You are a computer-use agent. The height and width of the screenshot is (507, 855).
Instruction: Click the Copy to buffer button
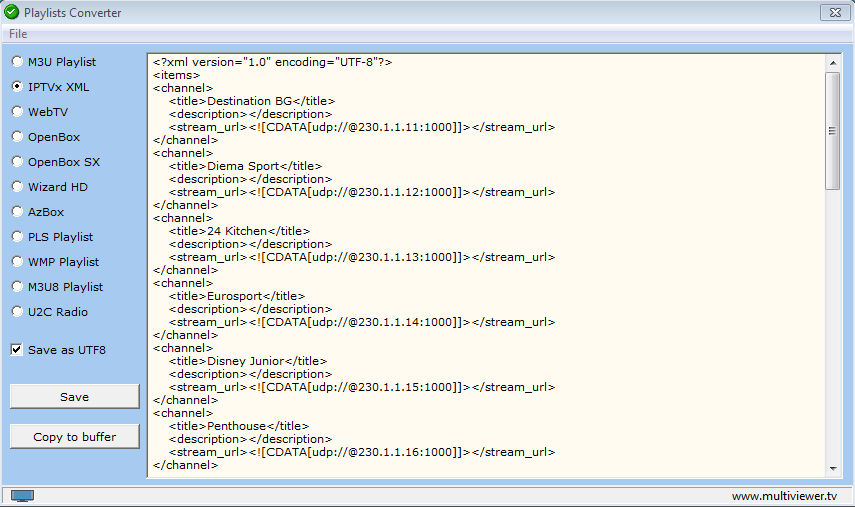74,437
